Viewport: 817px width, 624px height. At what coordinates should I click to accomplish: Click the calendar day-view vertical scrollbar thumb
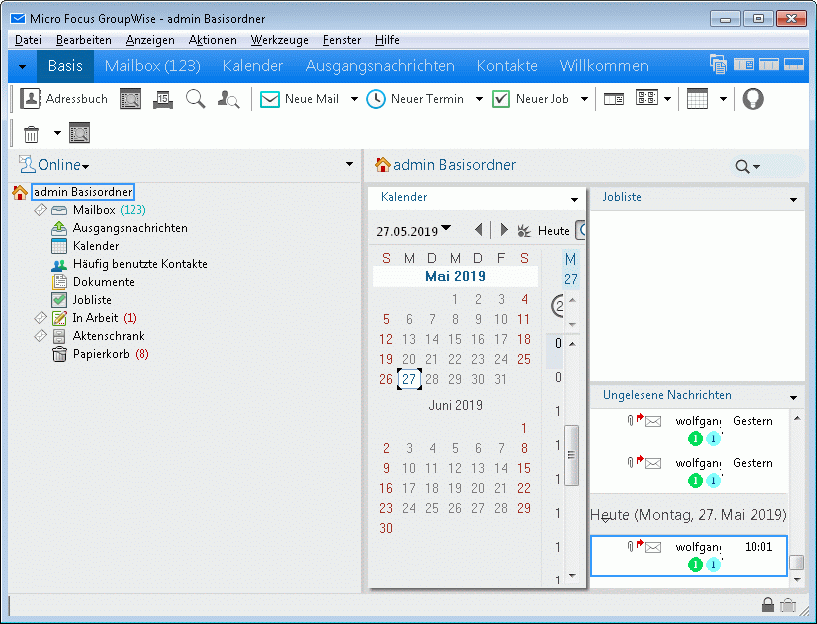[x=572, y=455]
